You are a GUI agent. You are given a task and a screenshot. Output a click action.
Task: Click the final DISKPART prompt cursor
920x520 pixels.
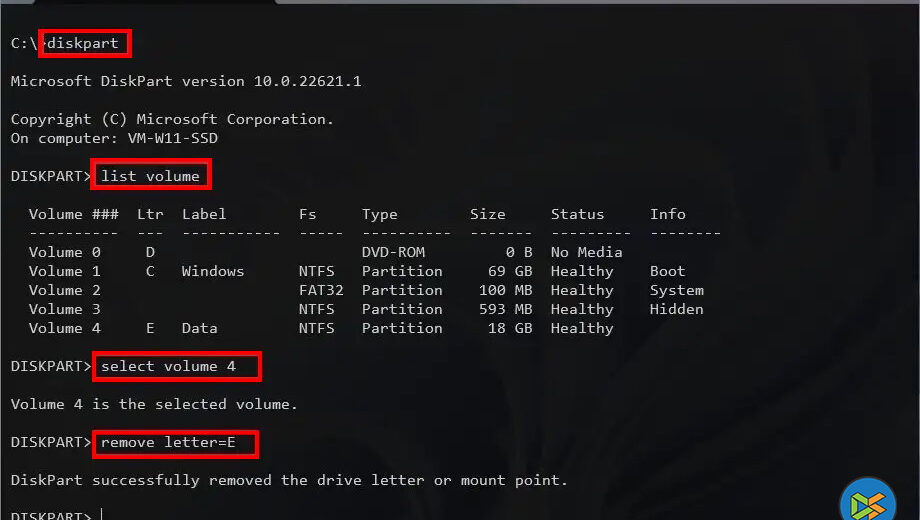tap(102, 515)
